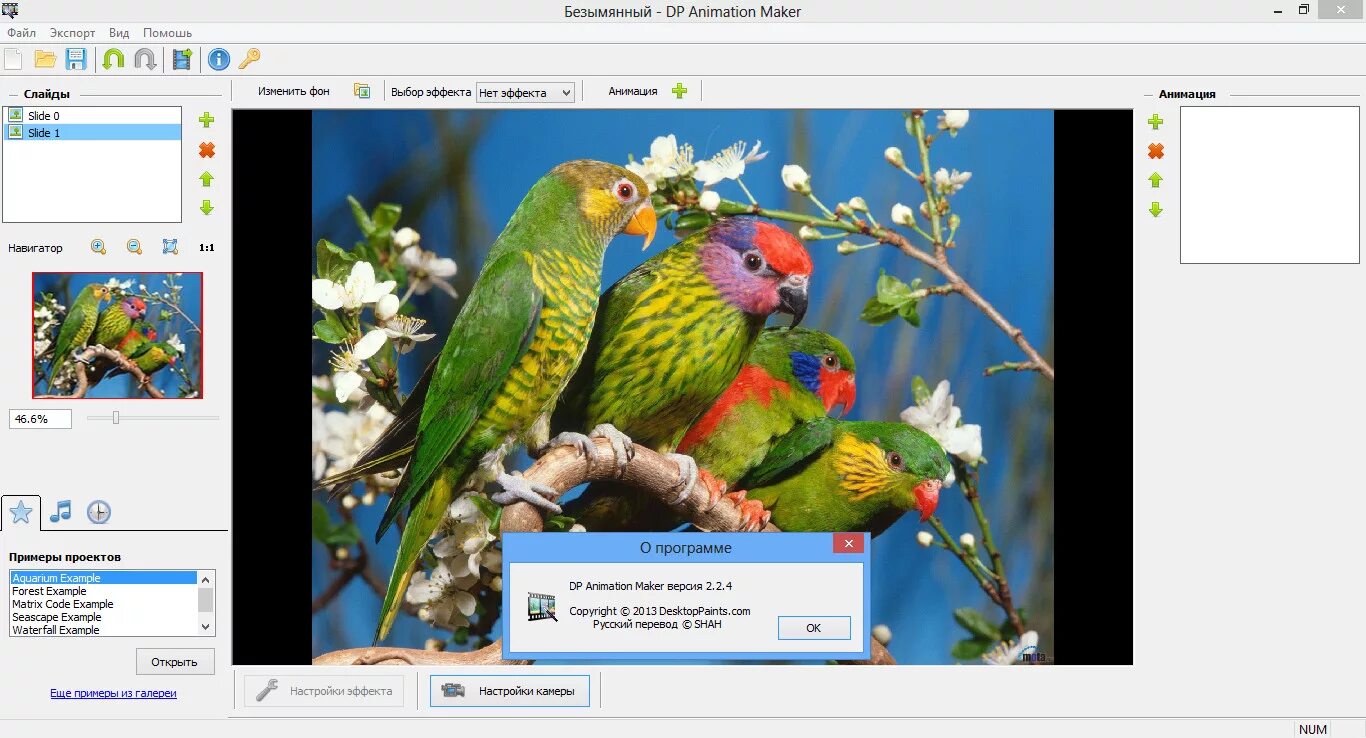Click the app icon in the title bar
This screenshot has height=738, width=1366.
[10, 11]
